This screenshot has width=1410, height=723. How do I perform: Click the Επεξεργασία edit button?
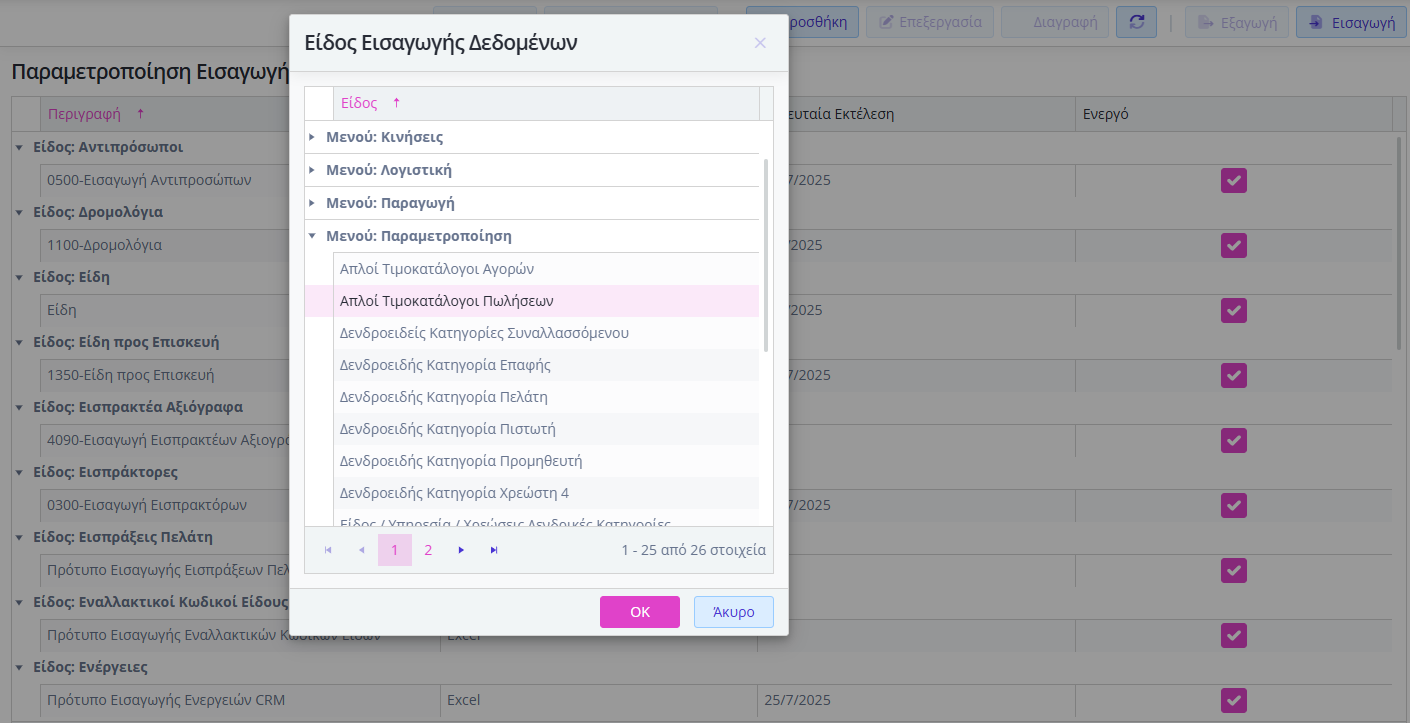[930, 22]
